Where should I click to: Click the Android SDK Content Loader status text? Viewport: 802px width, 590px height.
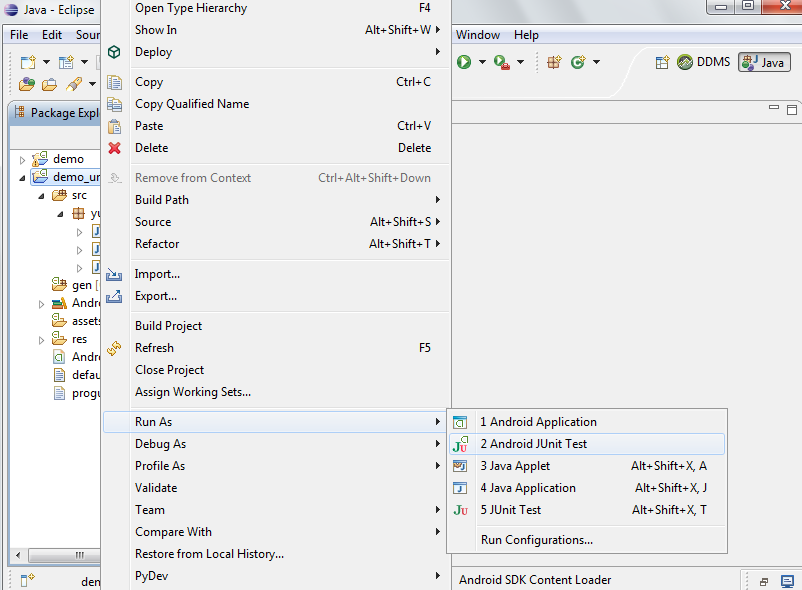[x=534, y=580]
